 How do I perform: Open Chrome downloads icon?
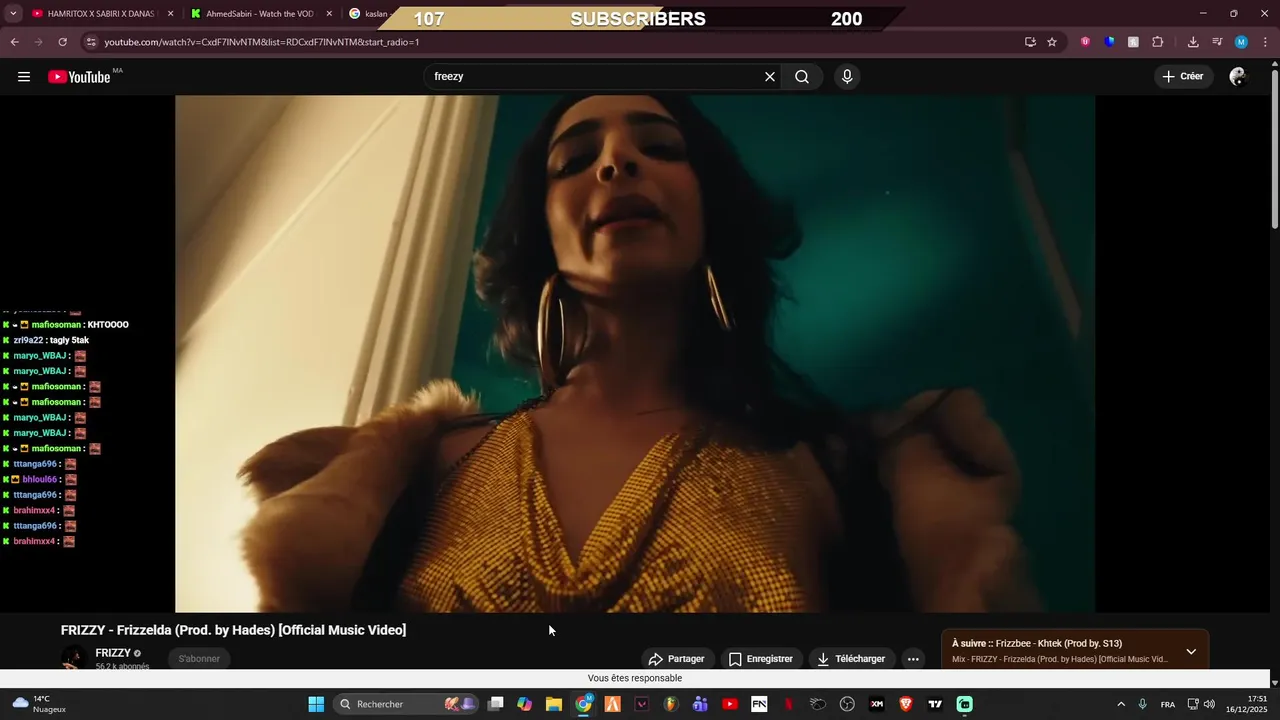pos(1193,42)
